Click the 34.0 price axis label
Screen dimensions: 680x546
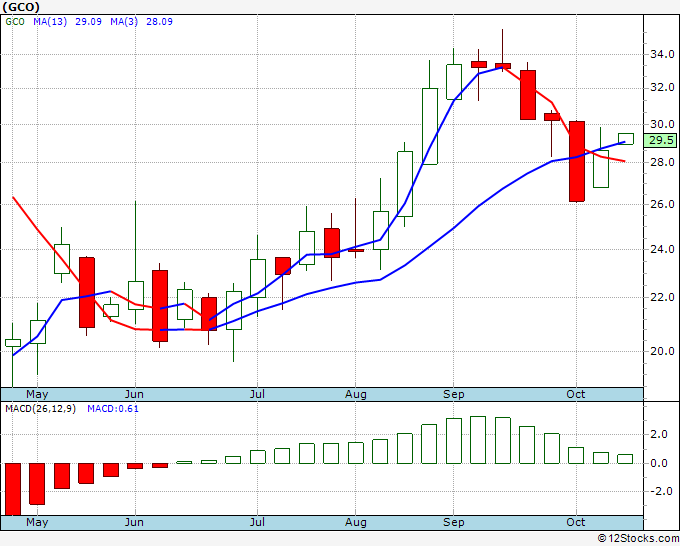[x=662, y=54]
